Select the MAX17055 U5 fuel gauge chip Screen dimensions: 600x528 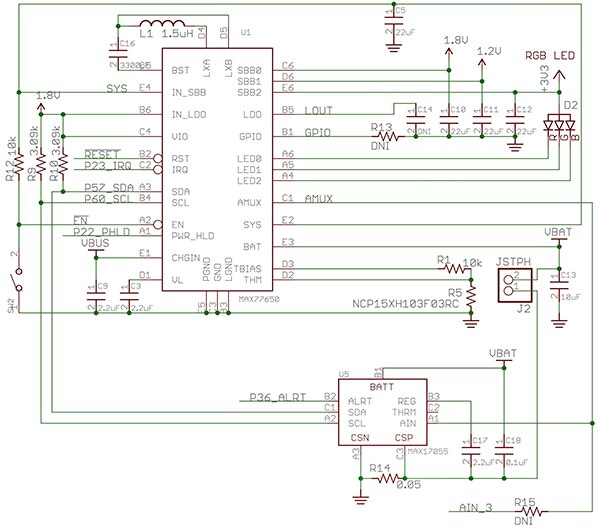coord(380,410)
